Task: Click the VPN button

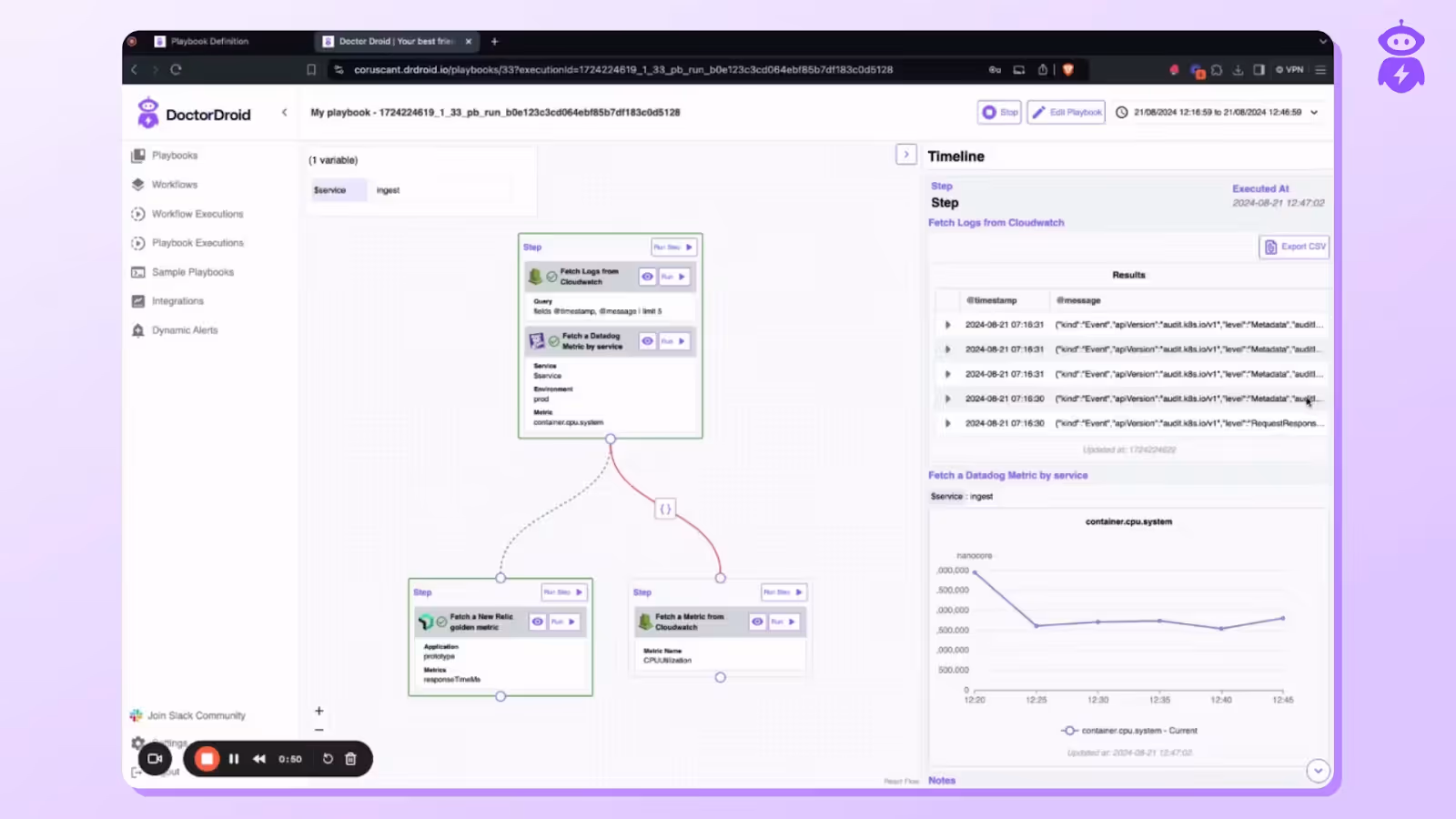Action: click(x=1289, y=69)
